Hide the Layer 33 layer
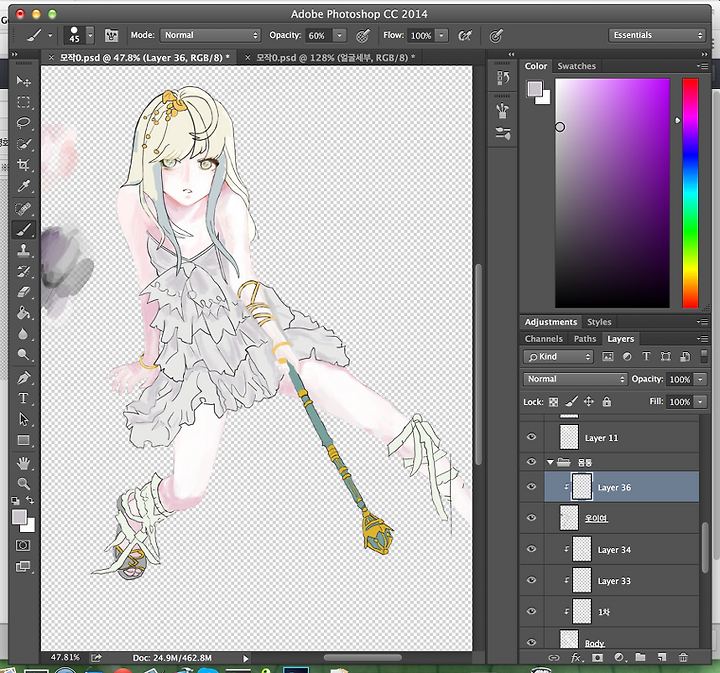Image resolution: width=720 pixels, height=673 pixels. [531, 580]
